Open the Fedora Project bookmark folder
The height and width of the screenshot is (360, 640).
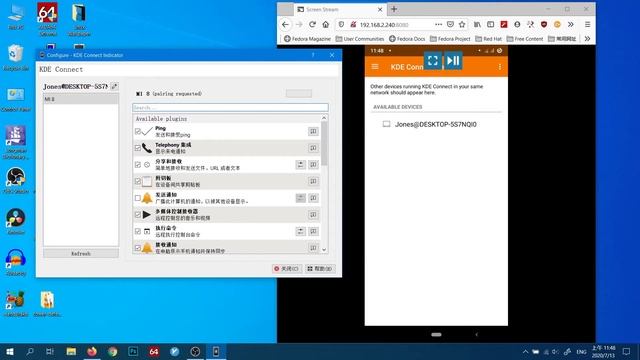(450, 39)
